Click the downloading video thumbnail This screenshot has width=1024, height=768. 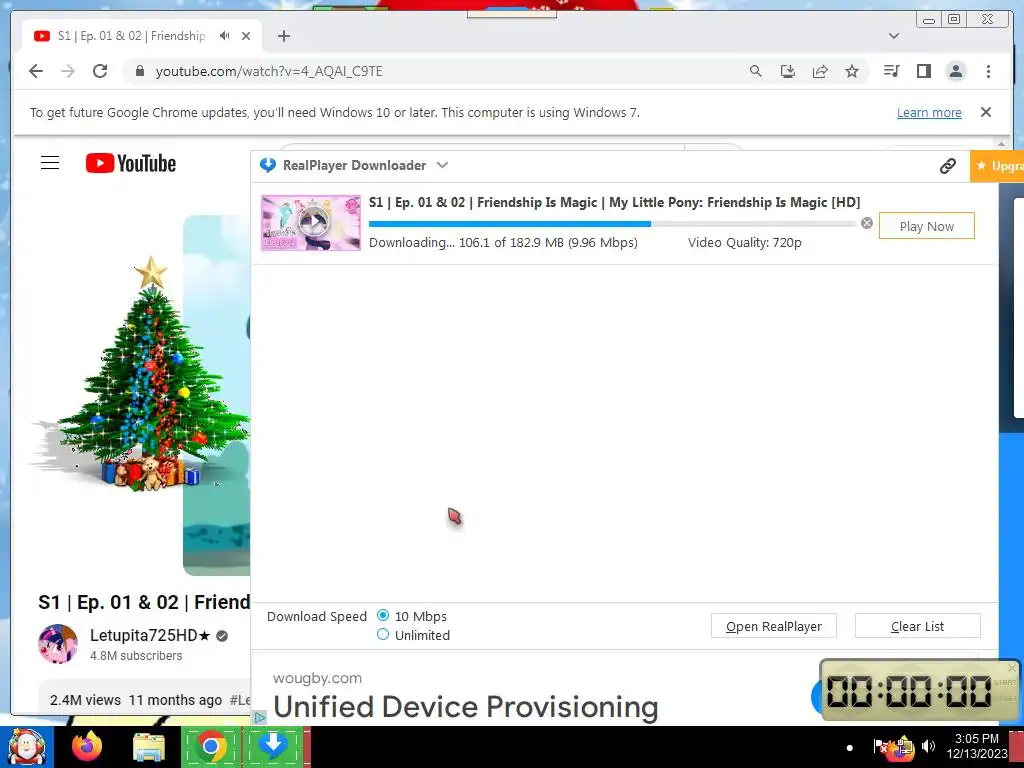point(311,223)
